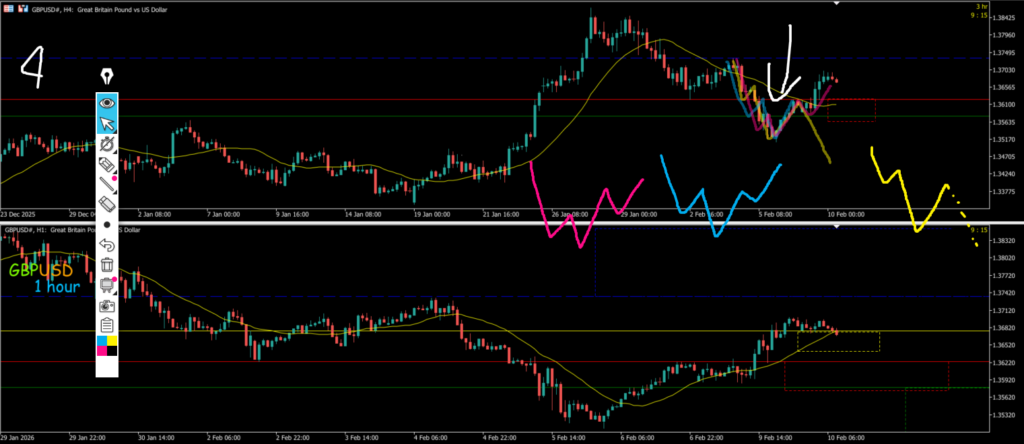The width and height of the screenshot is (1024, 444).
Task: Click the 1.36820 price label on H1 scale
Action: click(x=1002, y=328)
